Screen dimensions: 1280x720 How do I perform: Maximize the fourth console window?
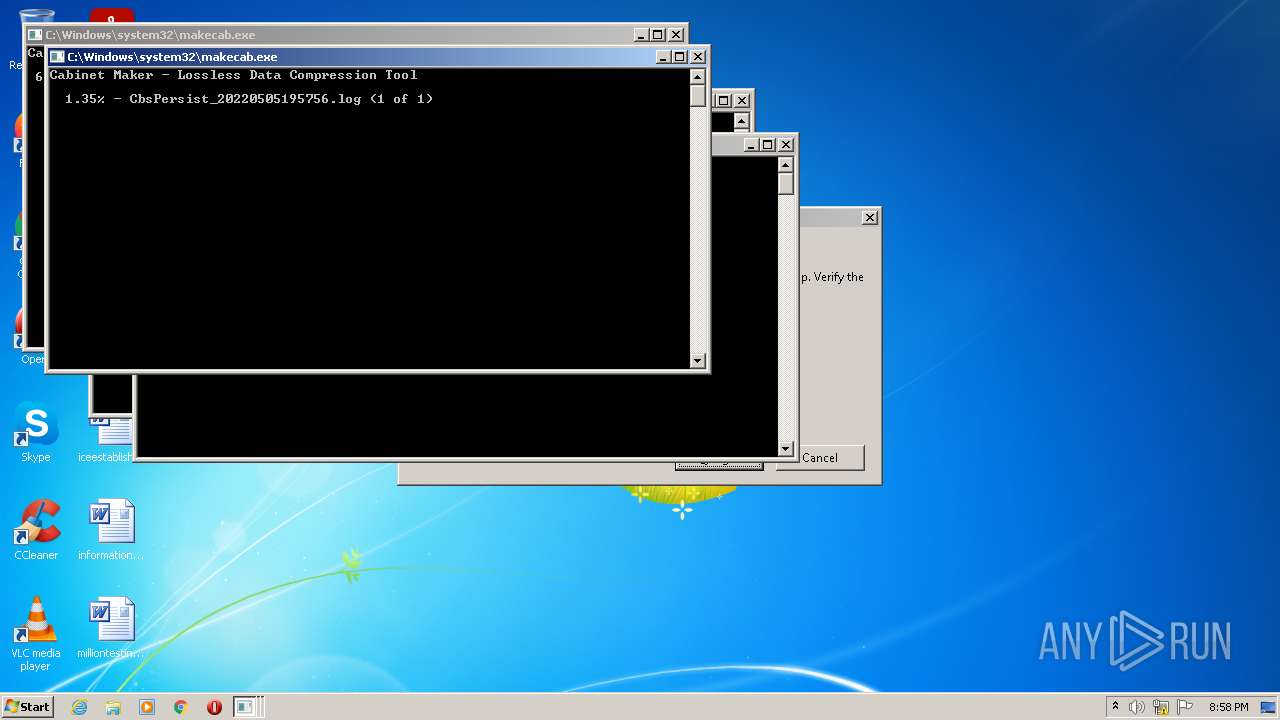tap(768, 145)
